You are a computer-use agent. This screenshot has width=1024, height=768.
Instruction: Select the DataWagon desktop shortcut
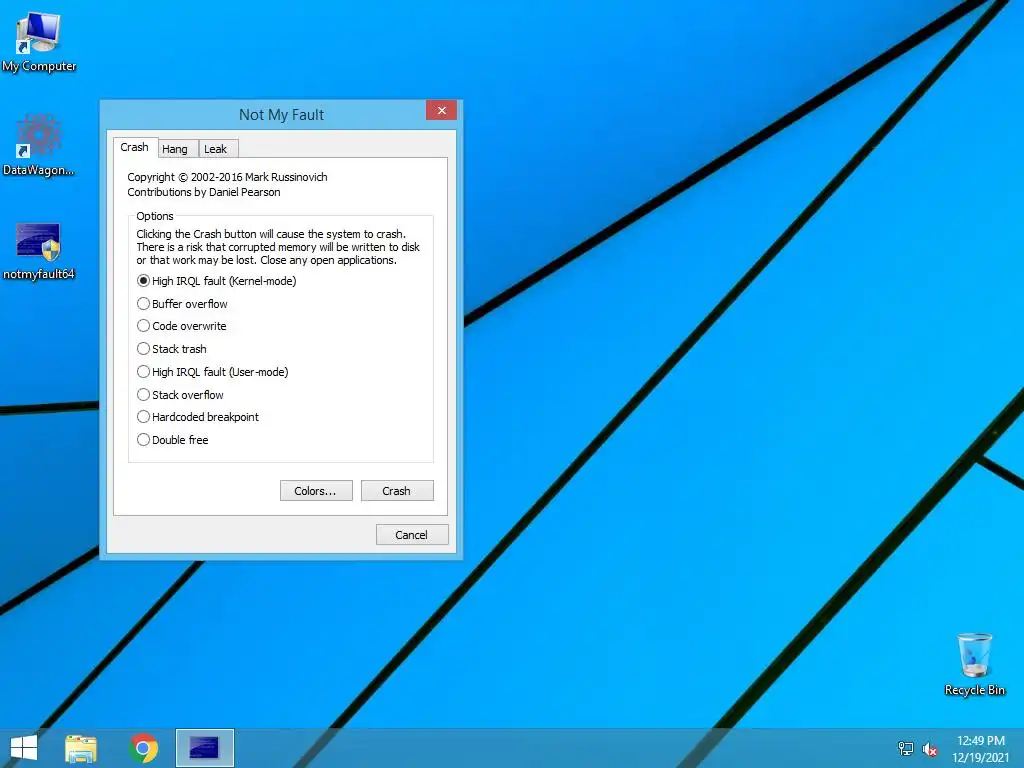[38, 145]
